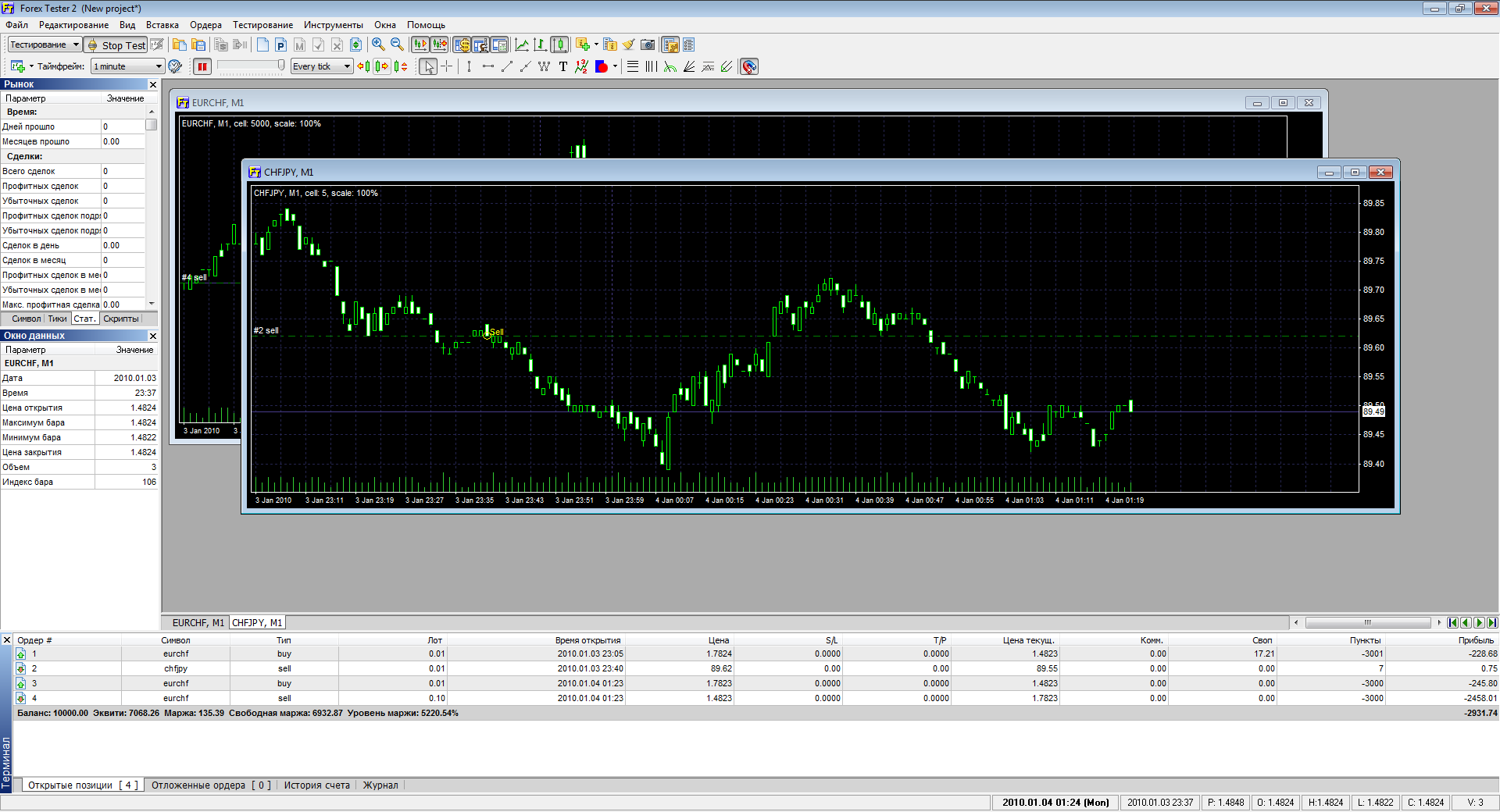The width and height of the screenshot is (1500, 812).
Task: Select order 2 chfjpy row in terminal
Action: coord(176,668)
